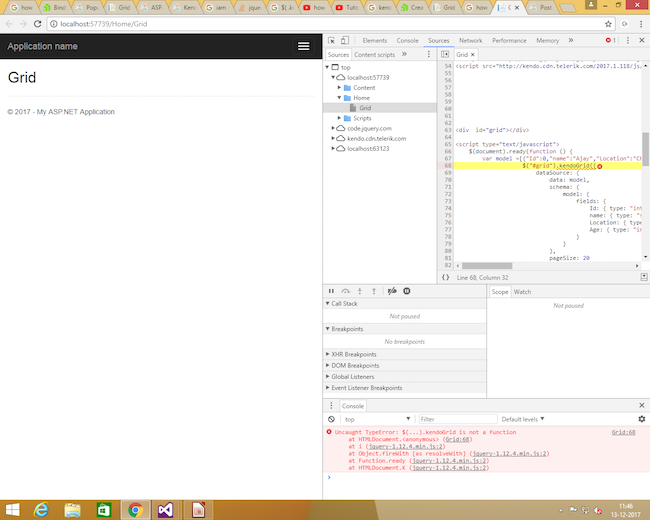Open the DevTools Console tab

point(407,40)
